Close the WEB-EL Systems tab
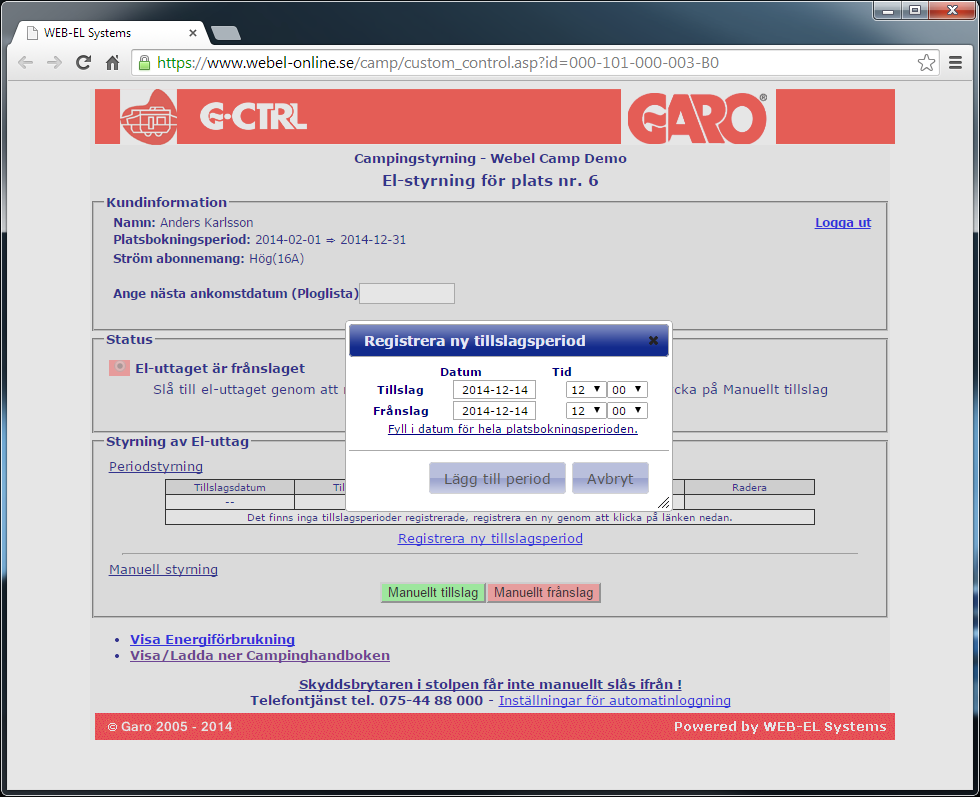Image resolution: width=980 pixels, height=797 pixels. tap(192, 33)
